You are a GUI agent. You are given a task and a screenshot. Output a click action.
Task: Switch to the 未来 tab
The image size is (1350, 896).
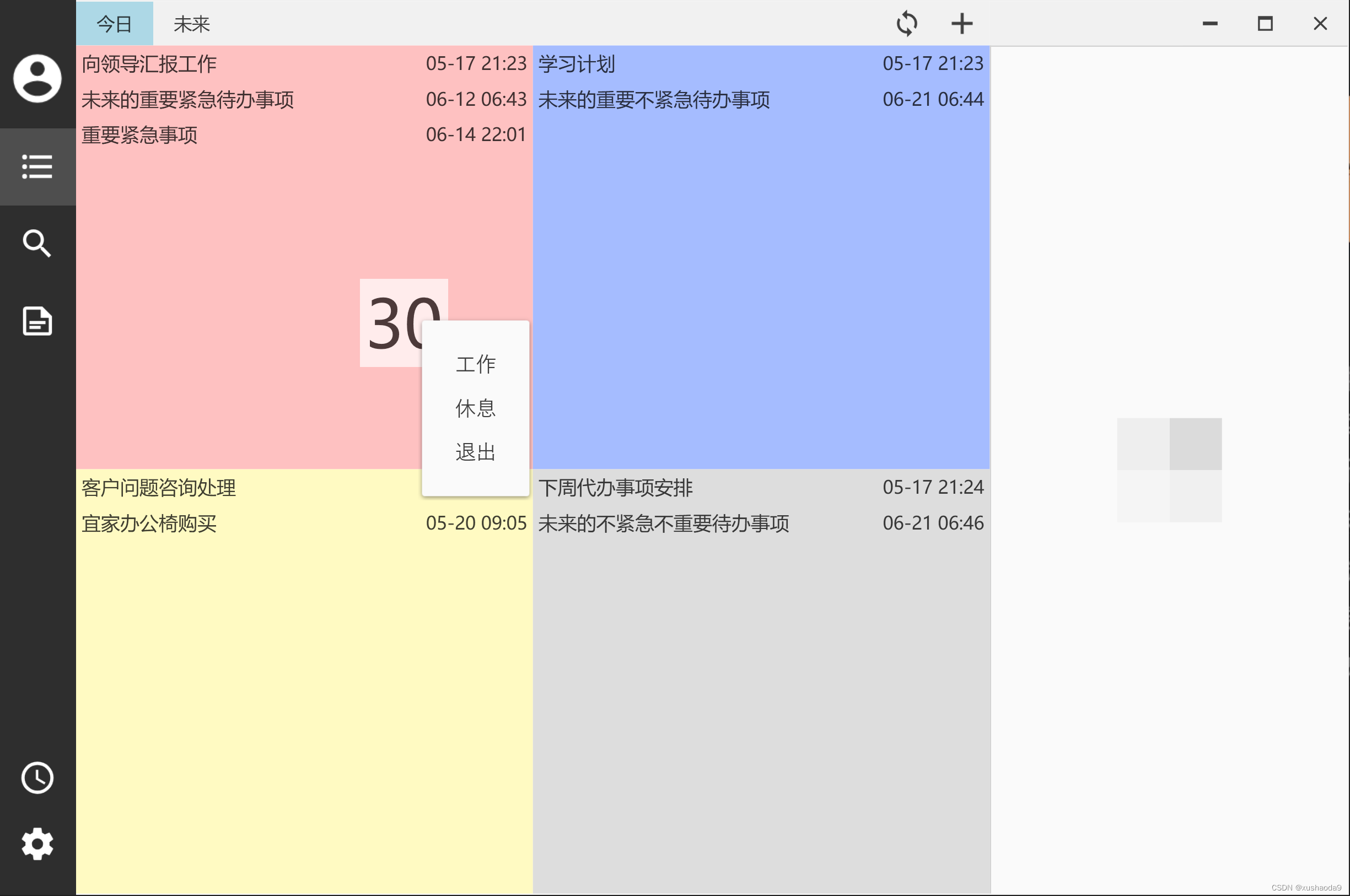click(x=191, y=24)
